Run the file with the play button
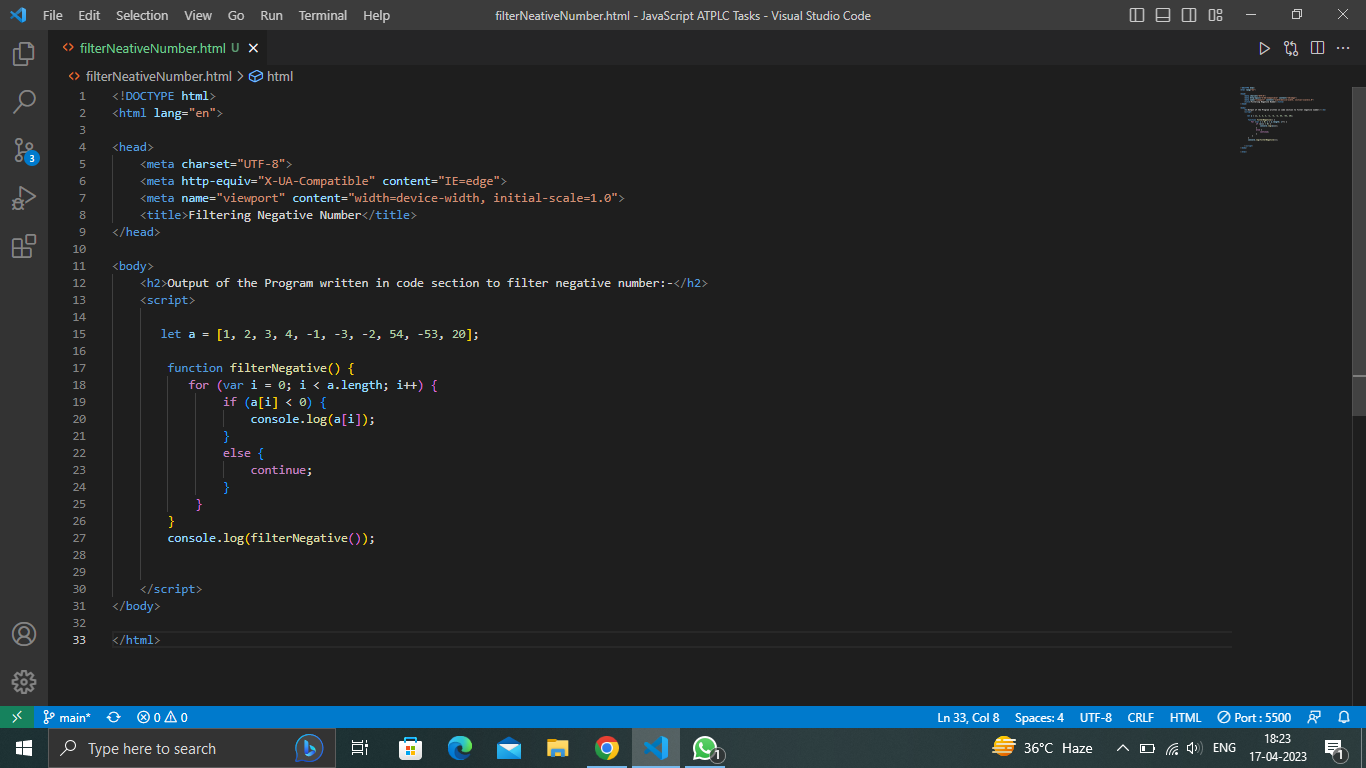The image size is (1366, 768). (1264, 47)
